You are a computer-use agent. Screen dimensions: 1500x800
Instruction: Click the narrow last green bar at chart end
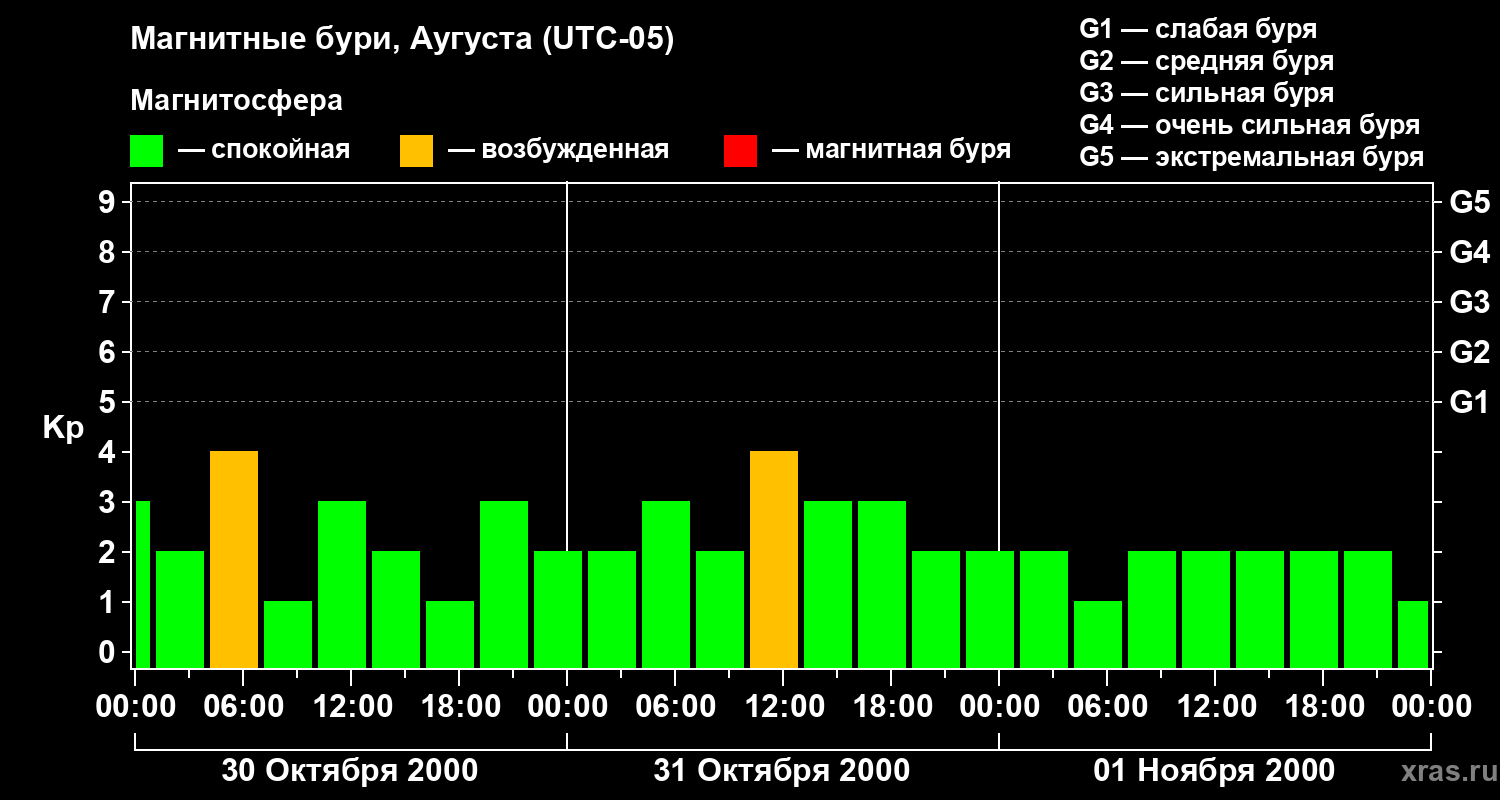(1413, 634)
